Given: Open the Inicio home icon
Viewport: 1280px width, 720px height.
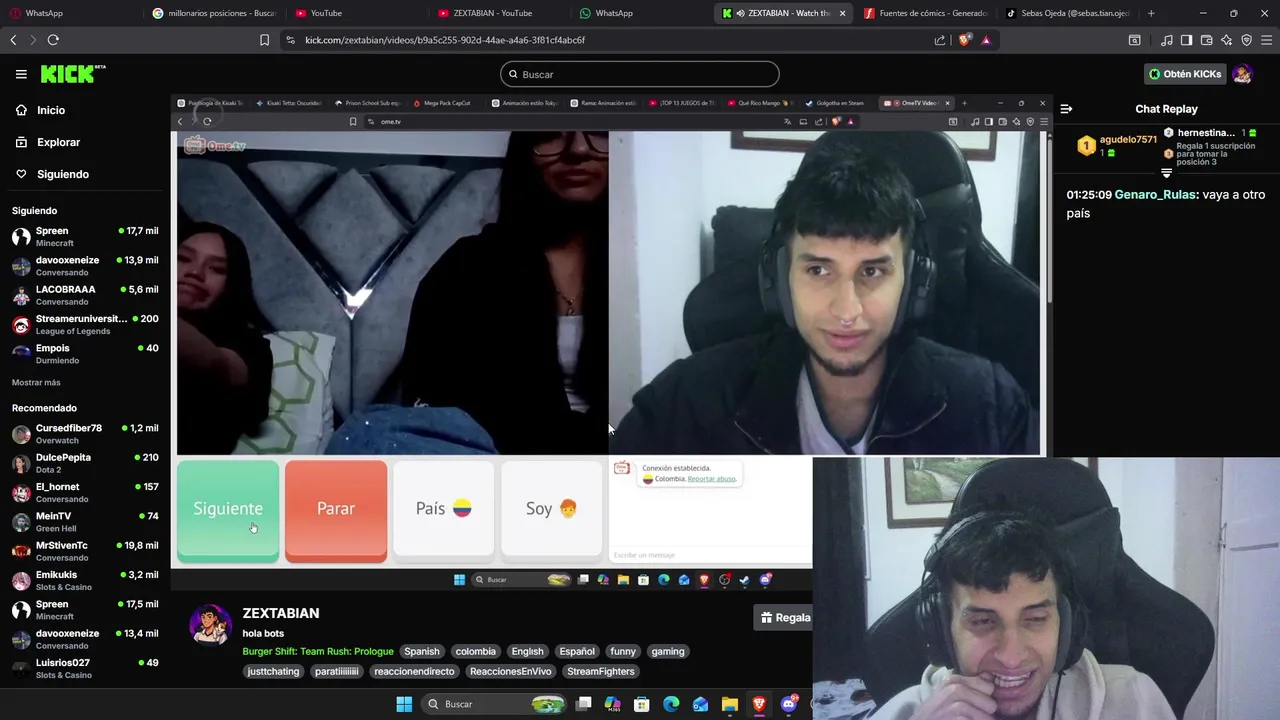Looking at the screenshot, I should coord(21,110).
